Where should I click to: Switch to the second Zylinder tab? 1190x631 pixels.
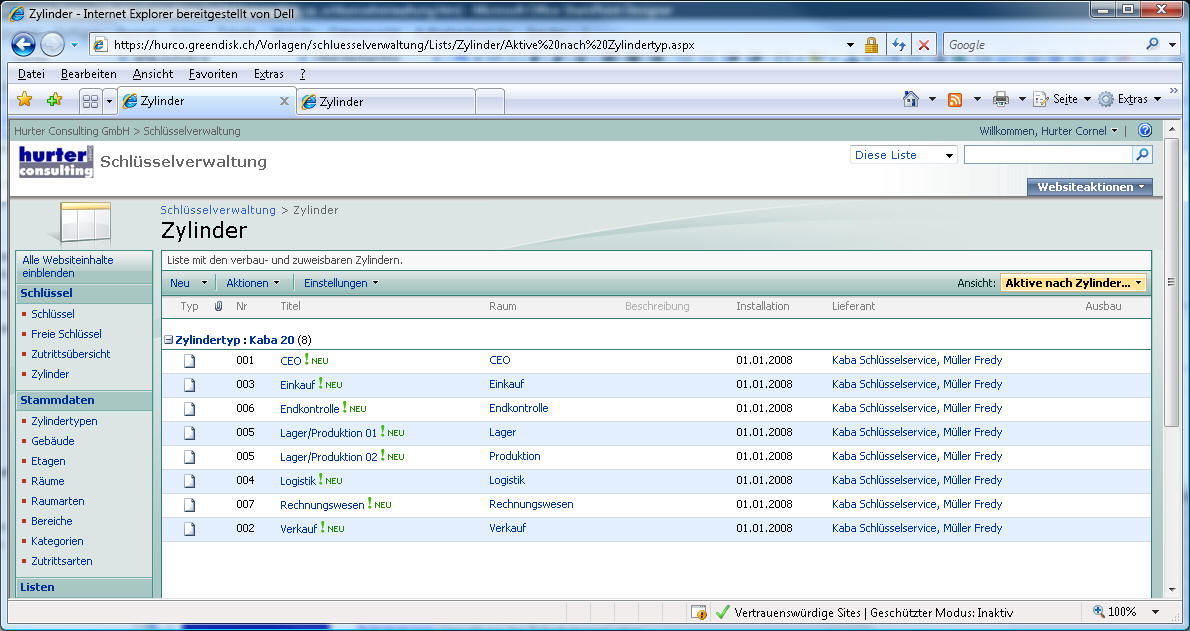(x=385, y=102)
